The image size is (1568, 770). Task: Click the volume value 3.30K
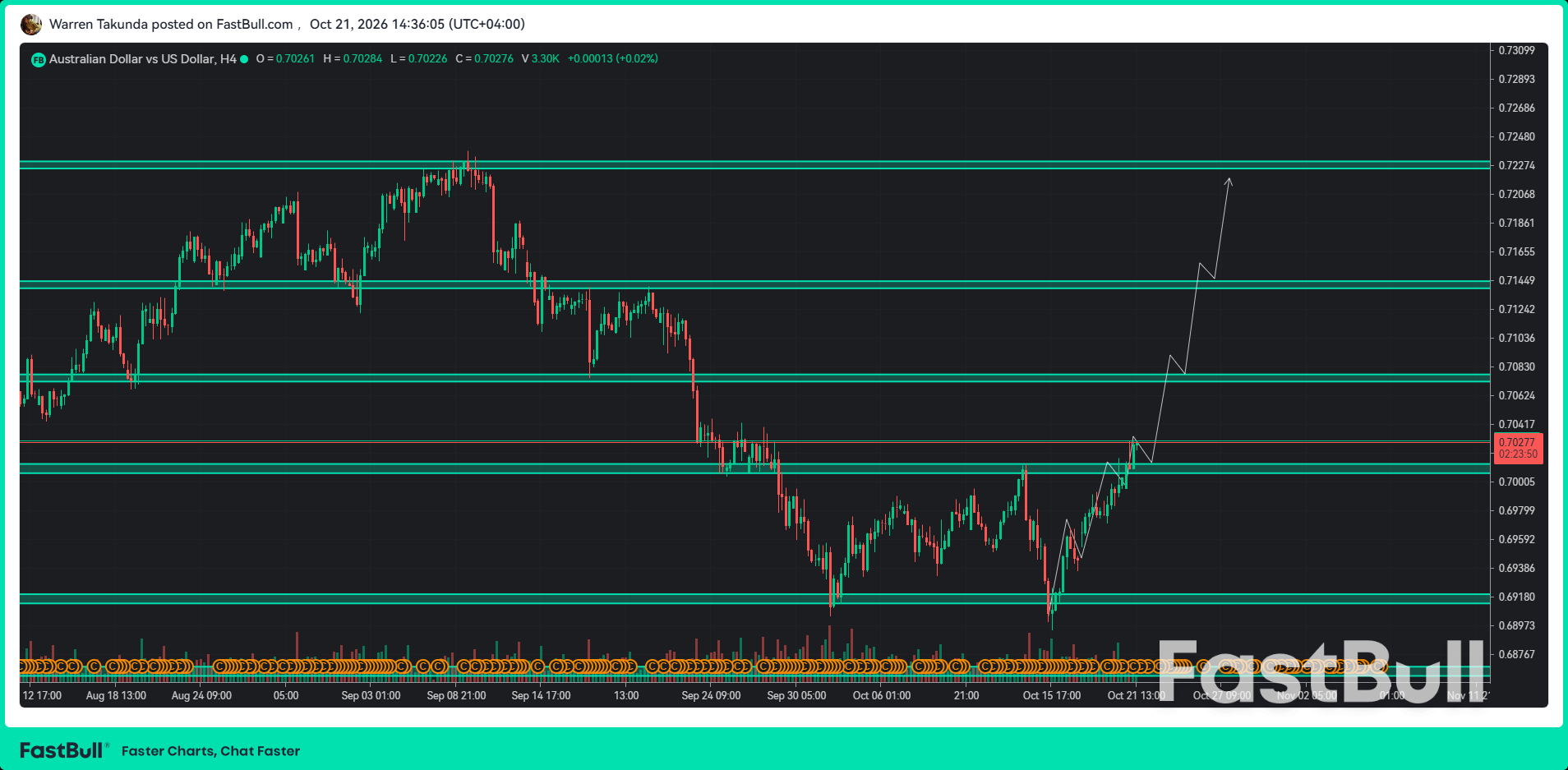coord(546,59)
